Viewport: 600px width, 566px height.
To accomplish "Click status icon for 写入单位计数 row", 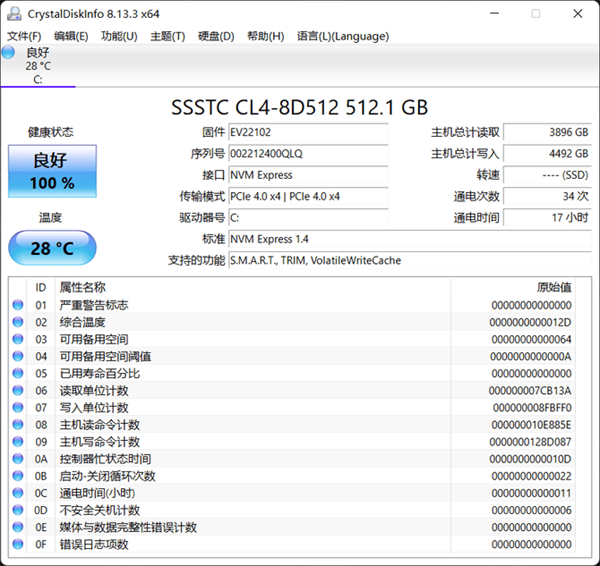I will tap(17, 408).
